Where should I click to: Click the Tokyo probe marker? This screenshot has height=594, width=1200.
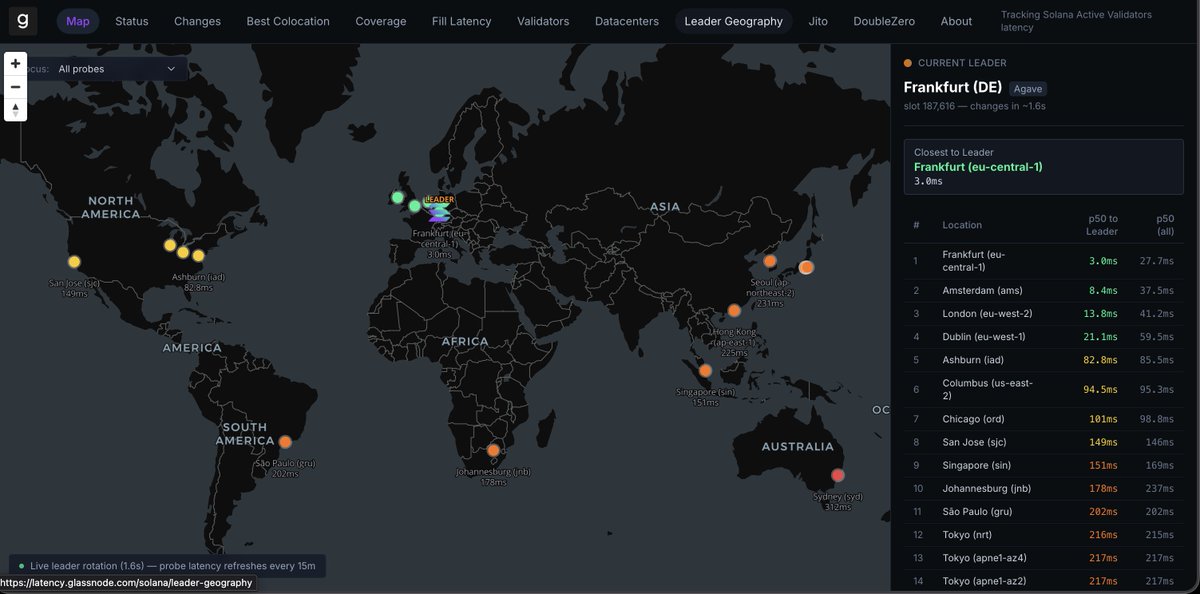(x=806, y=267)
